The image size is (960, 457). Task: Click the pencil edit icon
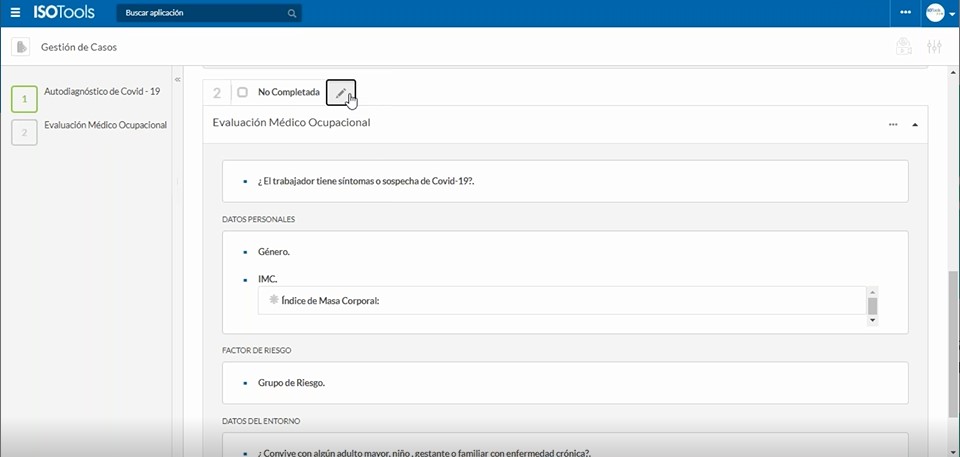(341, 92)
